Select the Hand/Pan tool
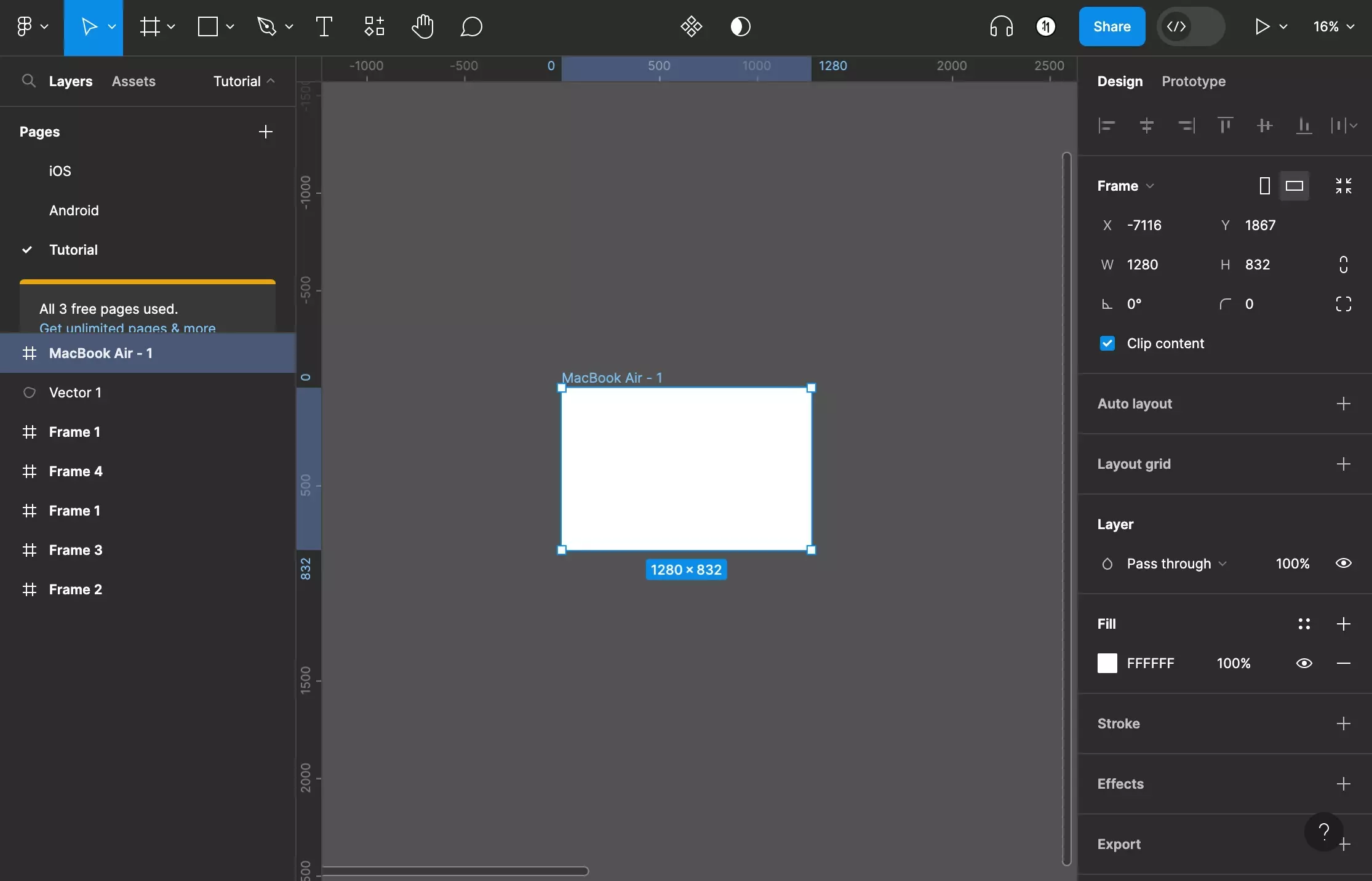This screenshot has height=881, width=1372. pos(421,26)
